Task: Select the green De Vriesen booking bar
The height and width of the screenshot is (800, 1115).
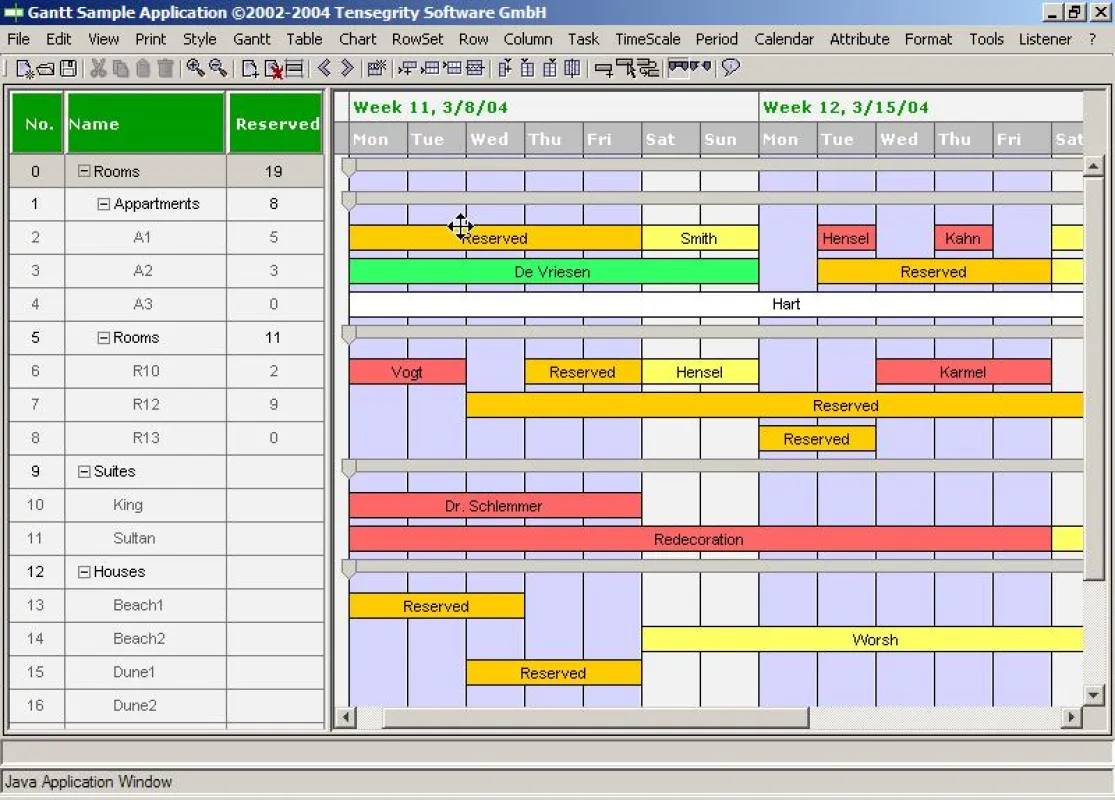Action: tap(553, 272)
